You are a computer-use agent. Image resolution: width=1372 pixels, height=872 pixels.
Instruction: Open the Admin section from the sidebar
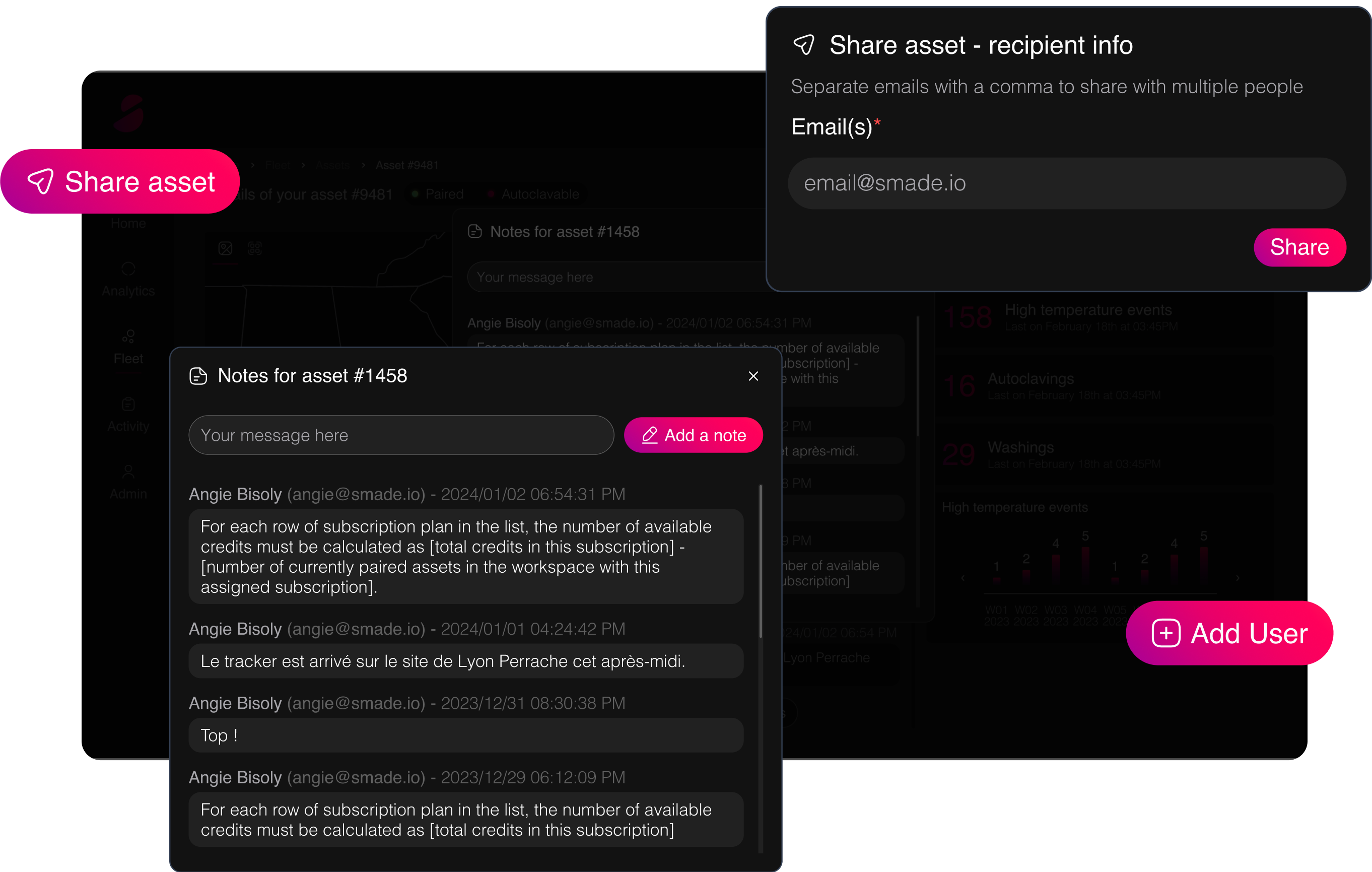pyautogui.click(x=127, y=482)
